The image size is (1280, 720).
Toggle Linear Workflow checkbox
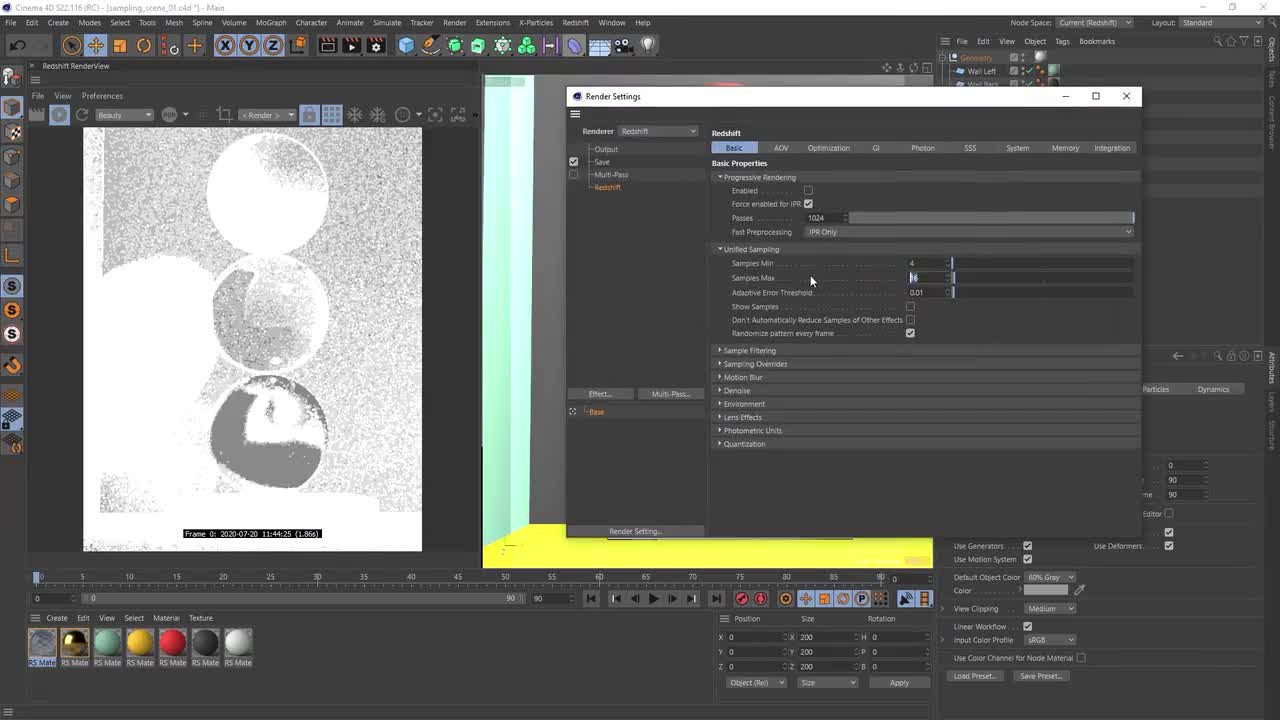pos(1027,627)
